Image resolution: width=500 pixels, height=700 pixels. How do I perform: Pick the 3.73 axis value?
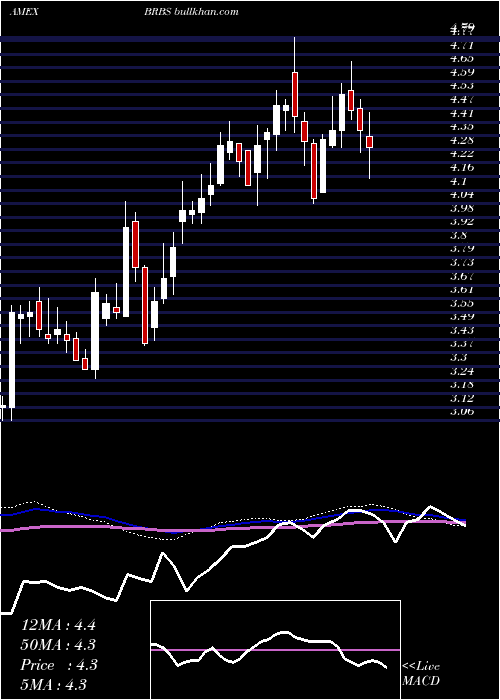(x=462, y=262)
